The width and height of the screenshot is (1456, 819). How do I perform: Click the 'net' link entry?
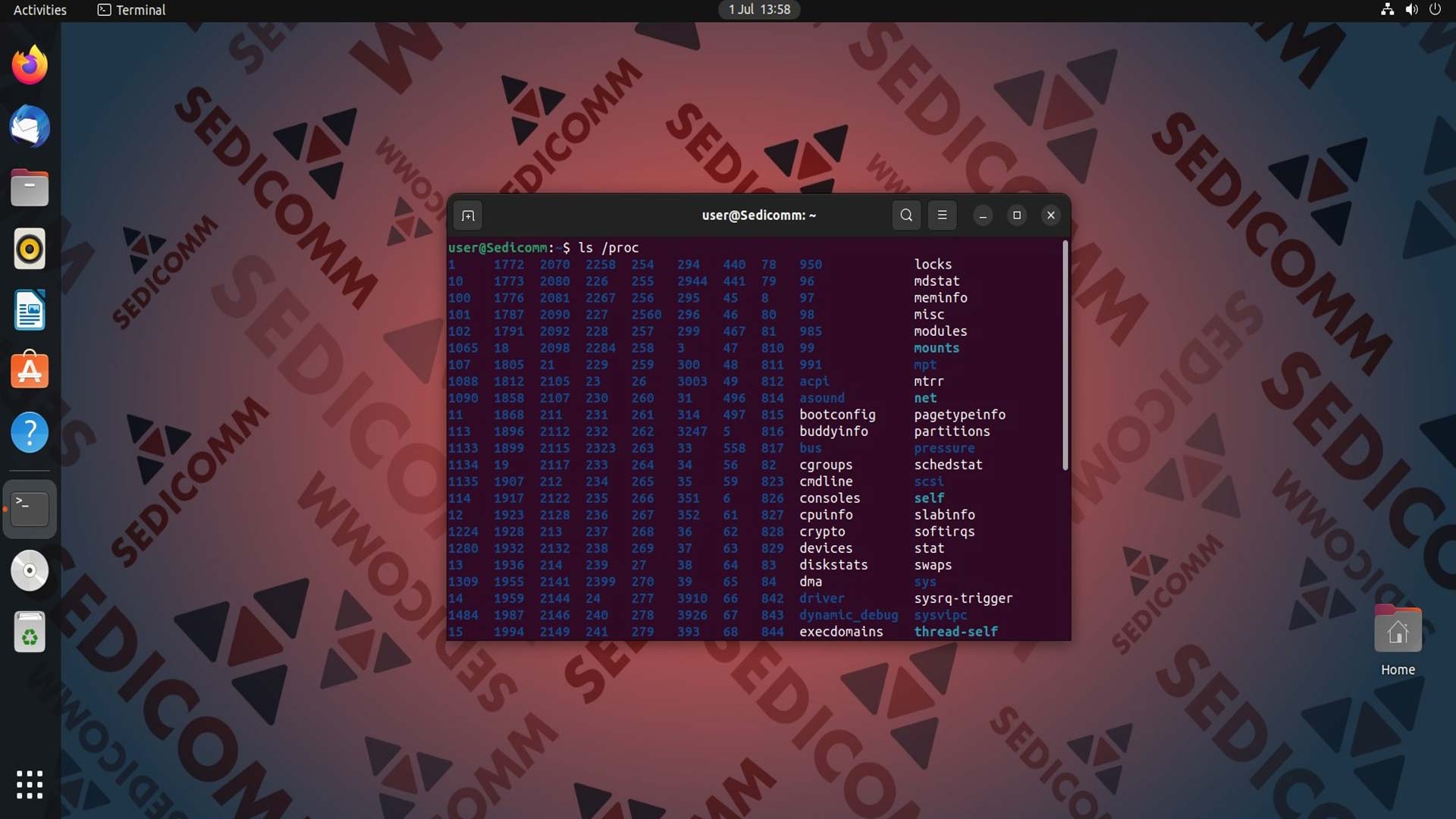click(925, 398)
